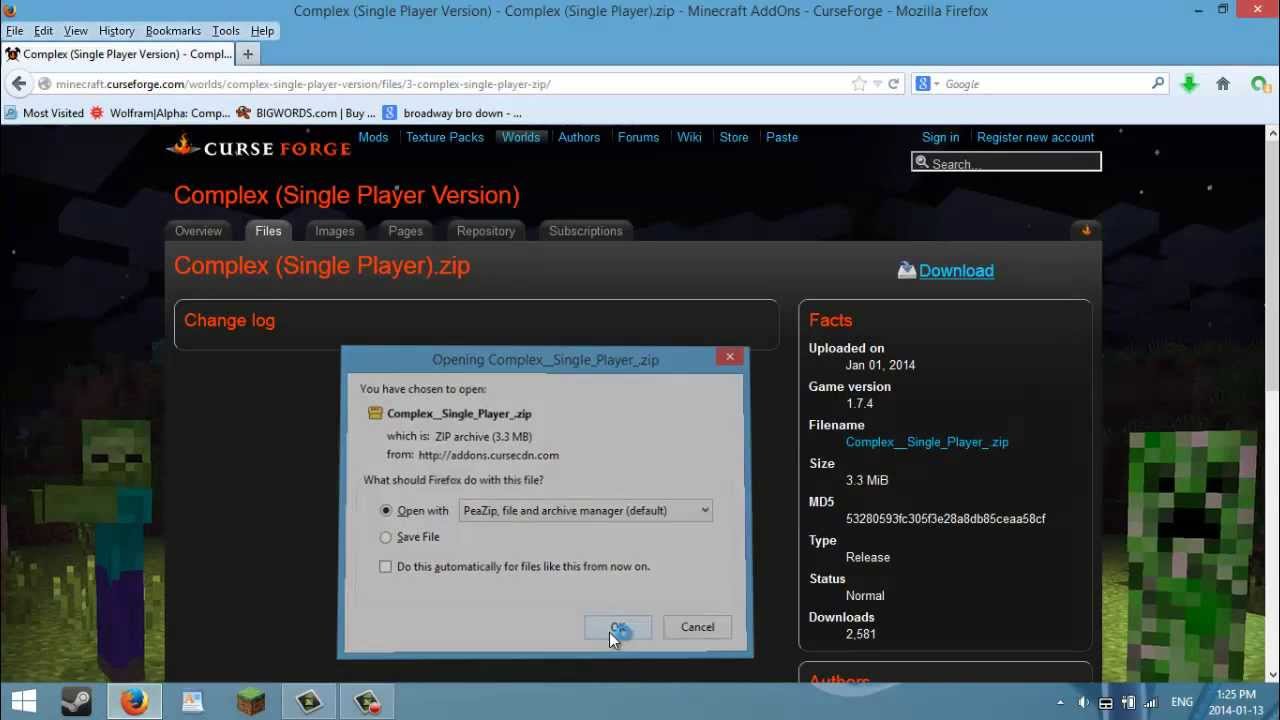Focus the CurseForge Search field

point(1006,162)
